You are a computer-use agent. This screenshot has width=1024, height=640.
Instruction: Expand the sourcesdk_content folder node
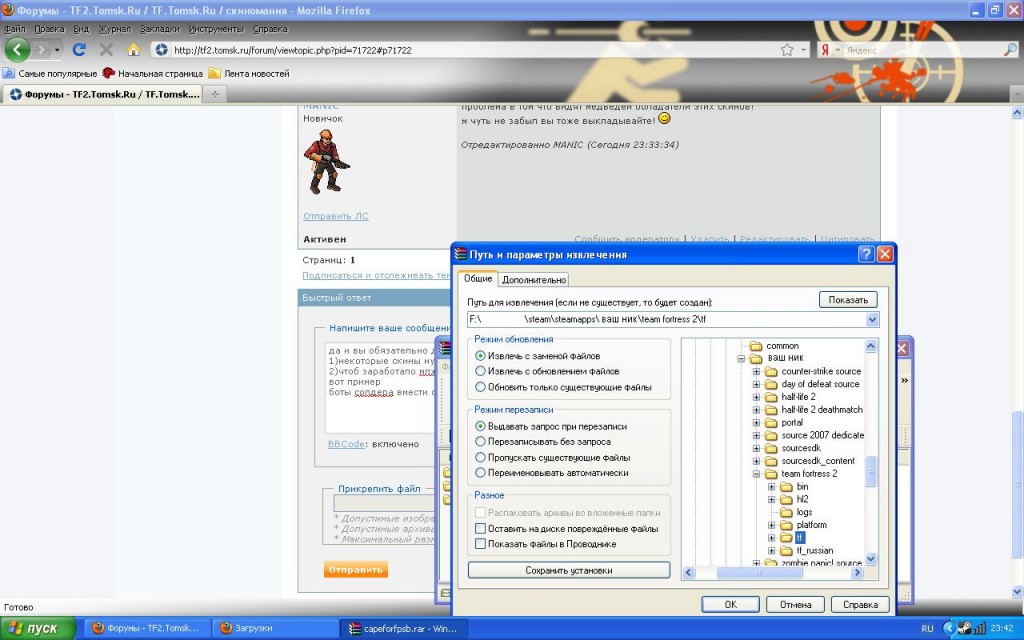tap(756, 461)
